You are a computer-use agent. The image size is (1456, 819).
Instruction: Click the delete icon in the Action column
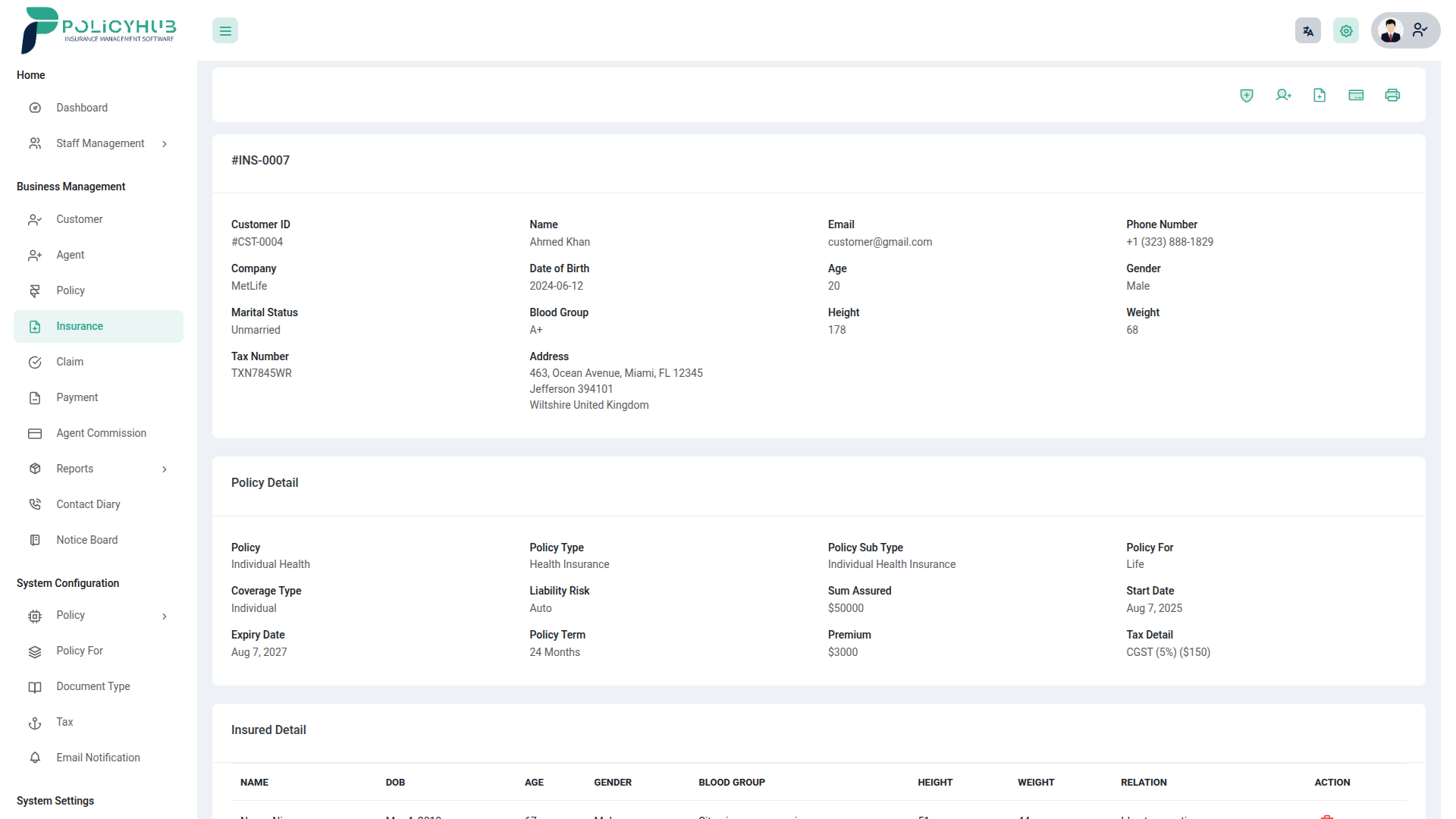(x=1328, y=817)
